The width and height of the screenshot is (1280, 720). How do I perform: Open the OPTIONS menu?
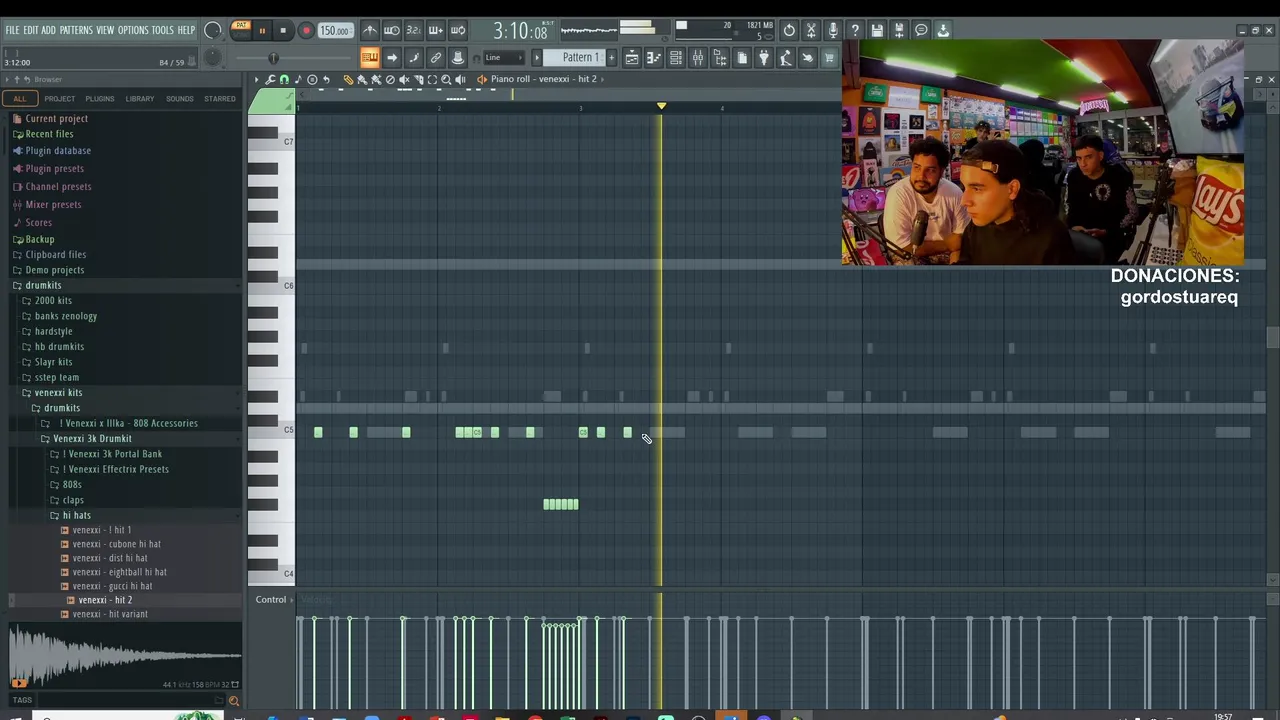133,30
